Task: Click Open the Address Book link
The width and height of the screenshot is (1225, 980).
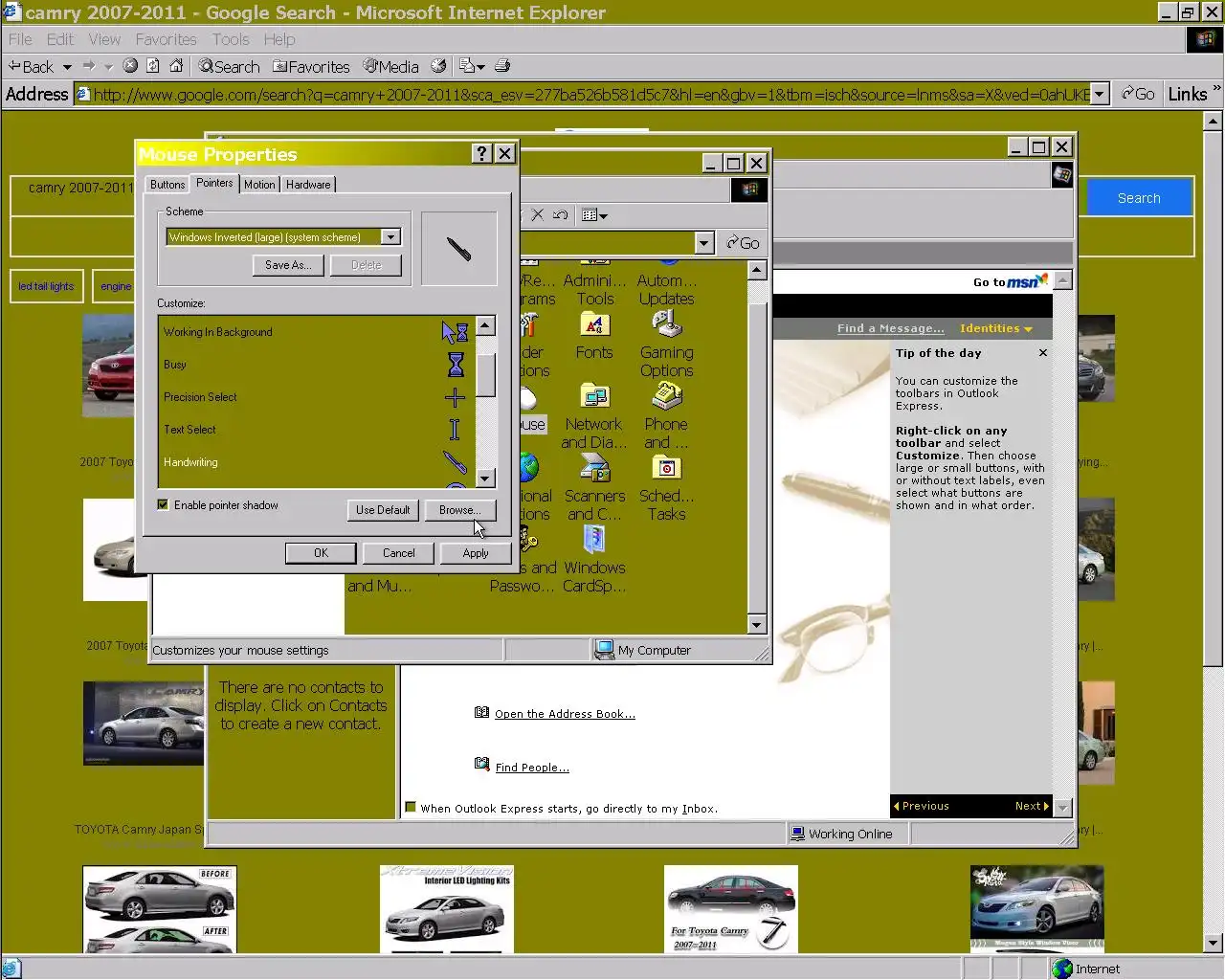Action: [565, 714]
